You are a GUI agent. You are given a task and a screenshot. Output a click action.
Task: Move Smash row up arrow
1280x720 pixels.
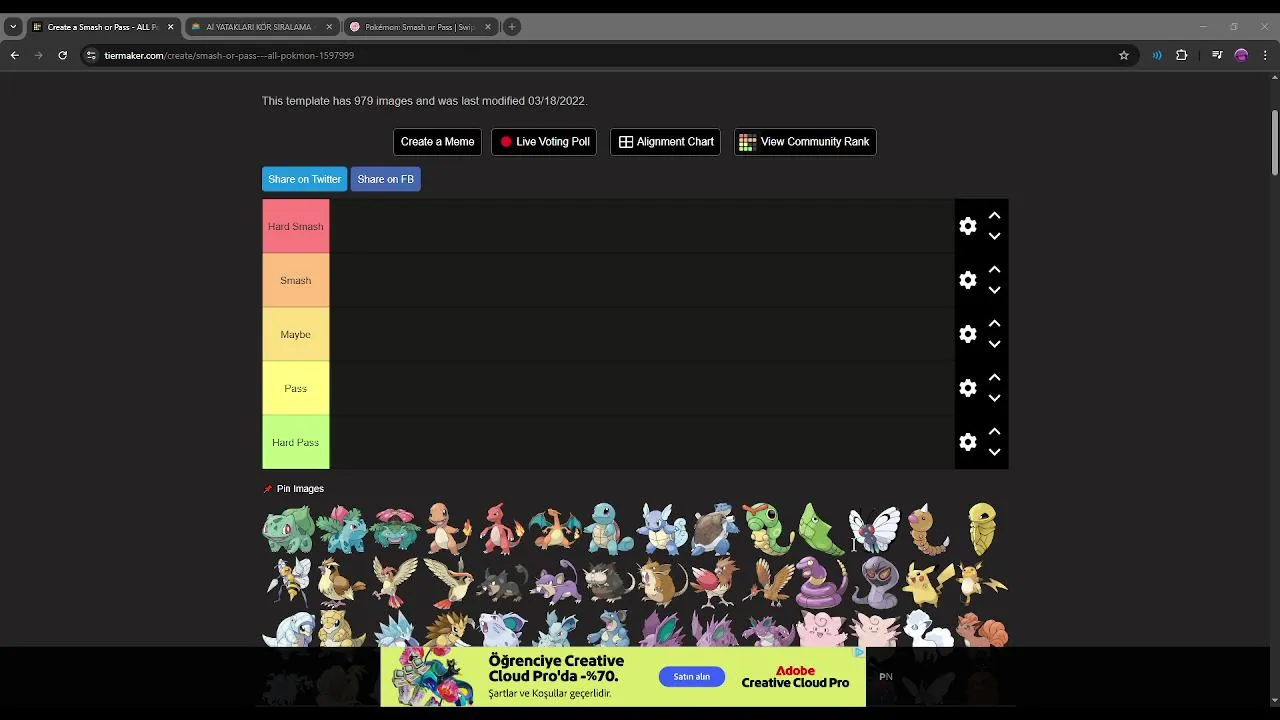994,269
